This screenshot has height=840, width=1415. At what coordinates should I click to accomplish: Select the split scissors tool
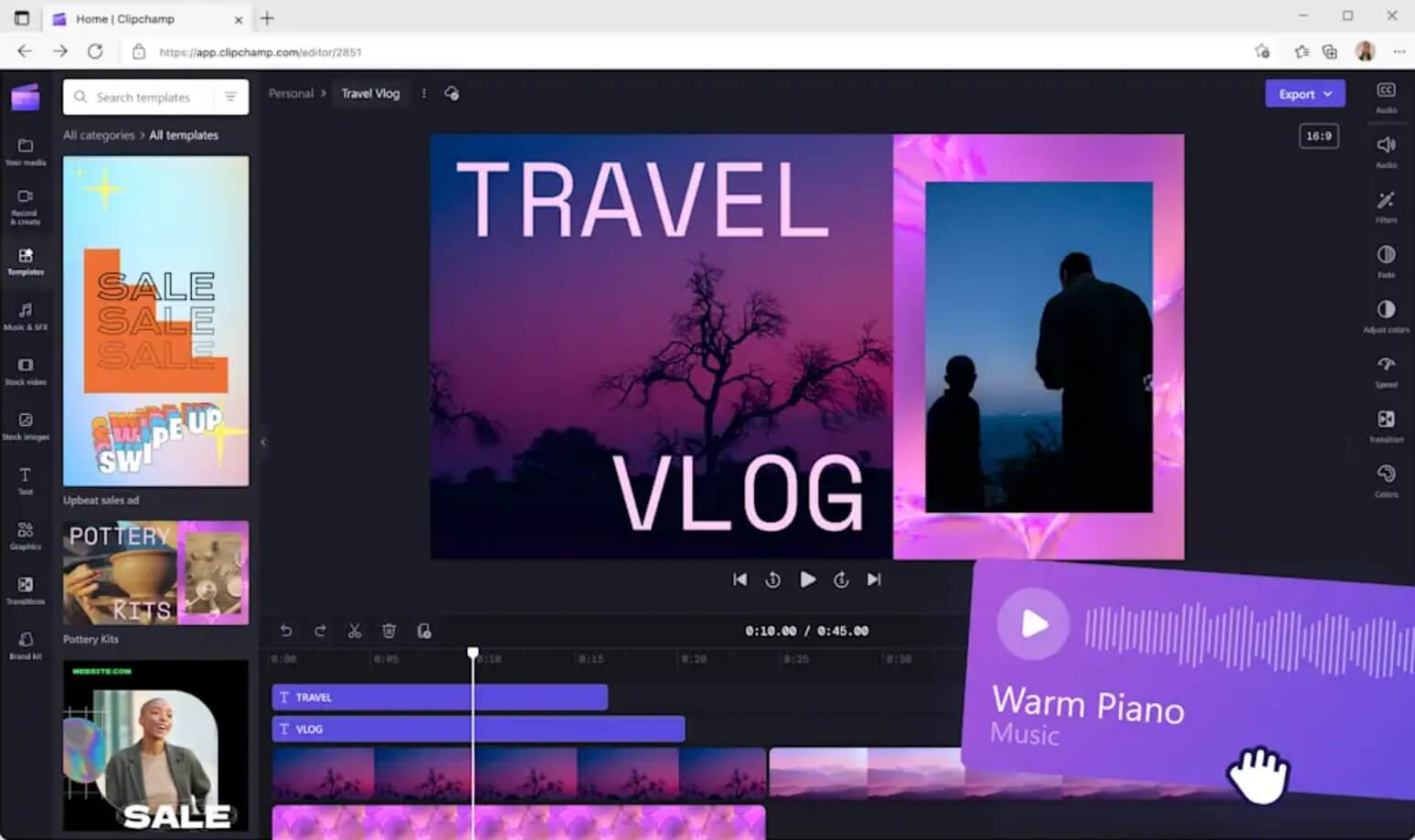[x=355, y=631]
